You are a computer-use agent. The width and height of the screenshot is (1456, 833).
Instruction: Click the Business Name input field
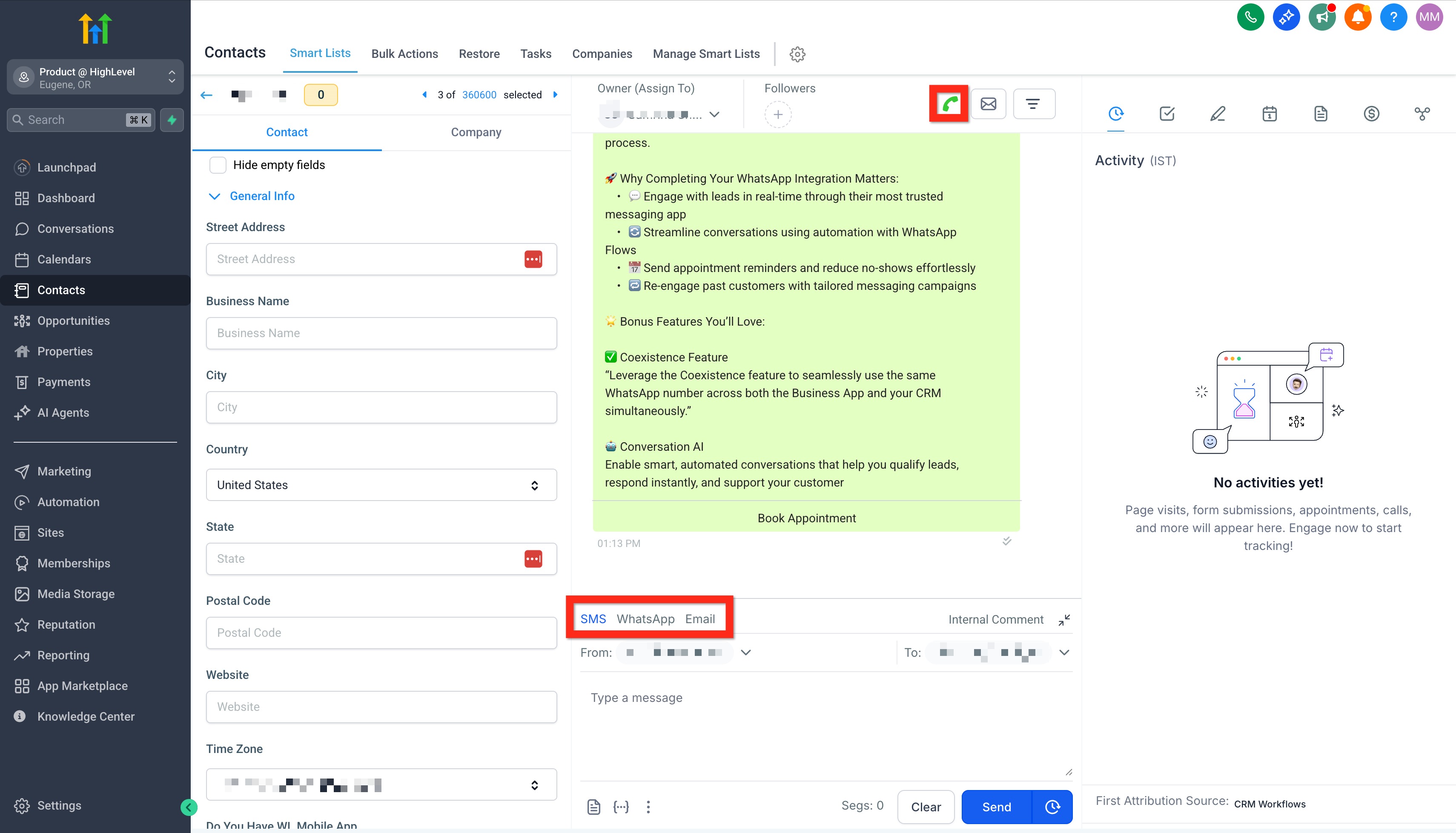point(381,333)
